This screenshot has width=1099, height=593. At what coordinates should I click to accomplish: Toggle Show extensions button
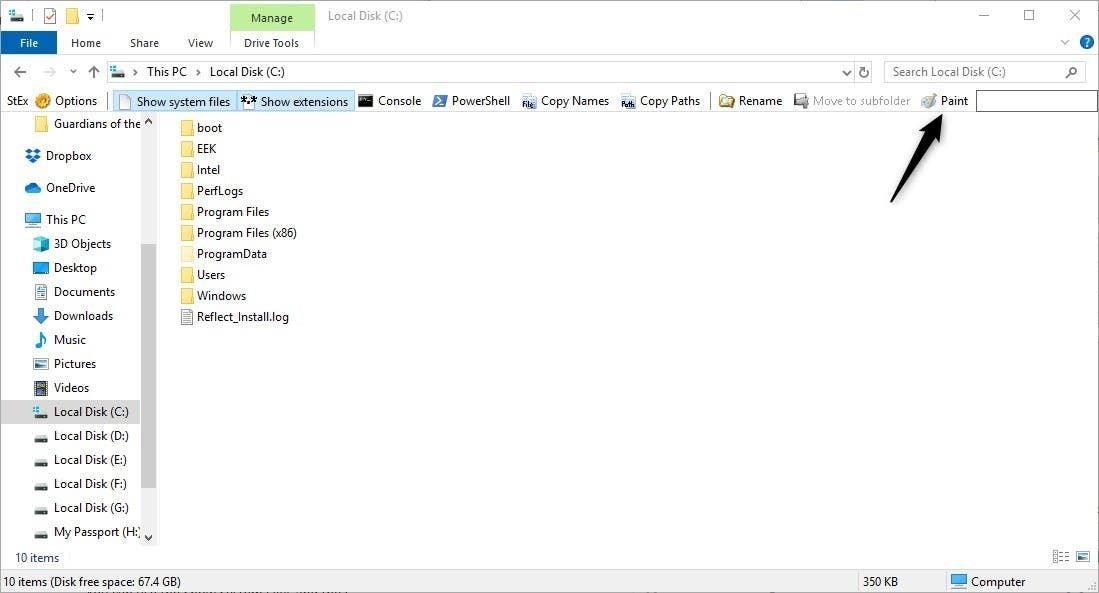(x=295, y=102)
